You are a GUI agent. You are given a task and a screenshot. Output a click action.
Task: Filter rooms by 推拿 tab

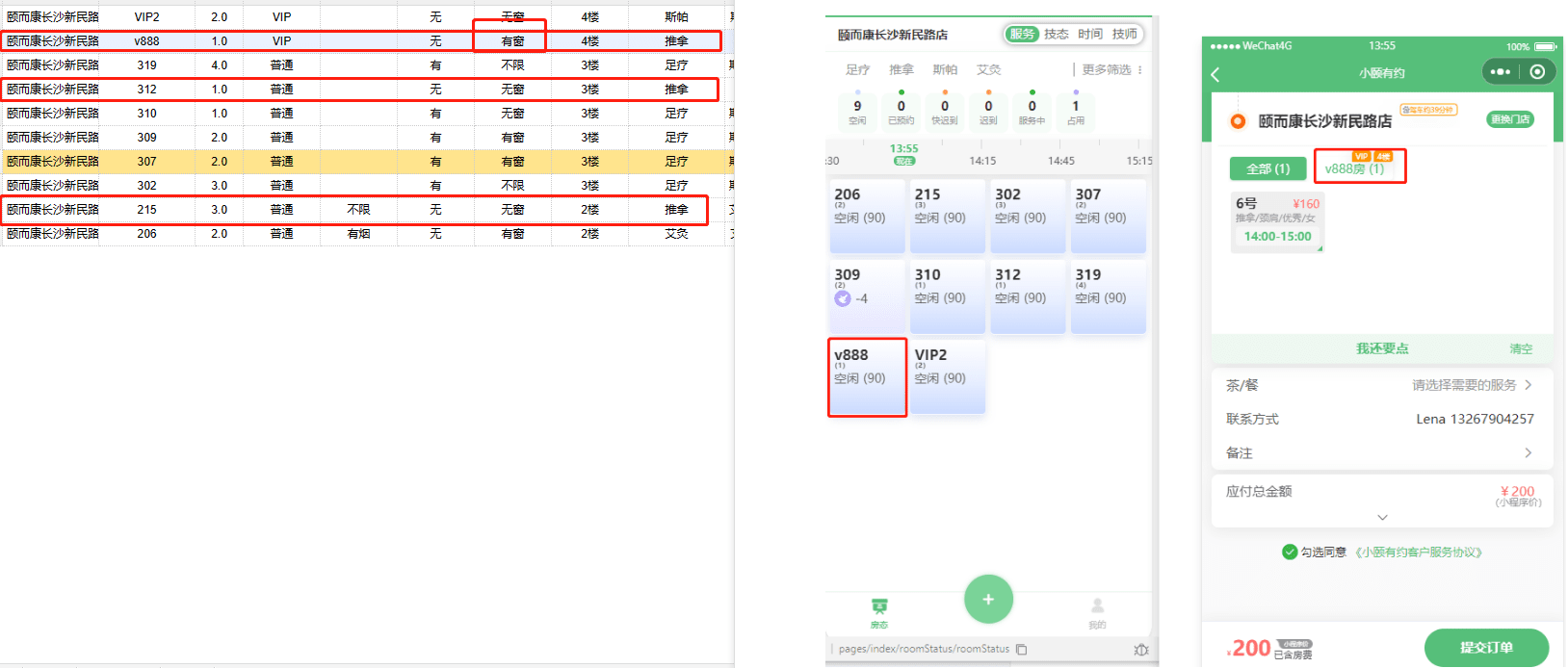pyautogui.click(x=902, y=70)
